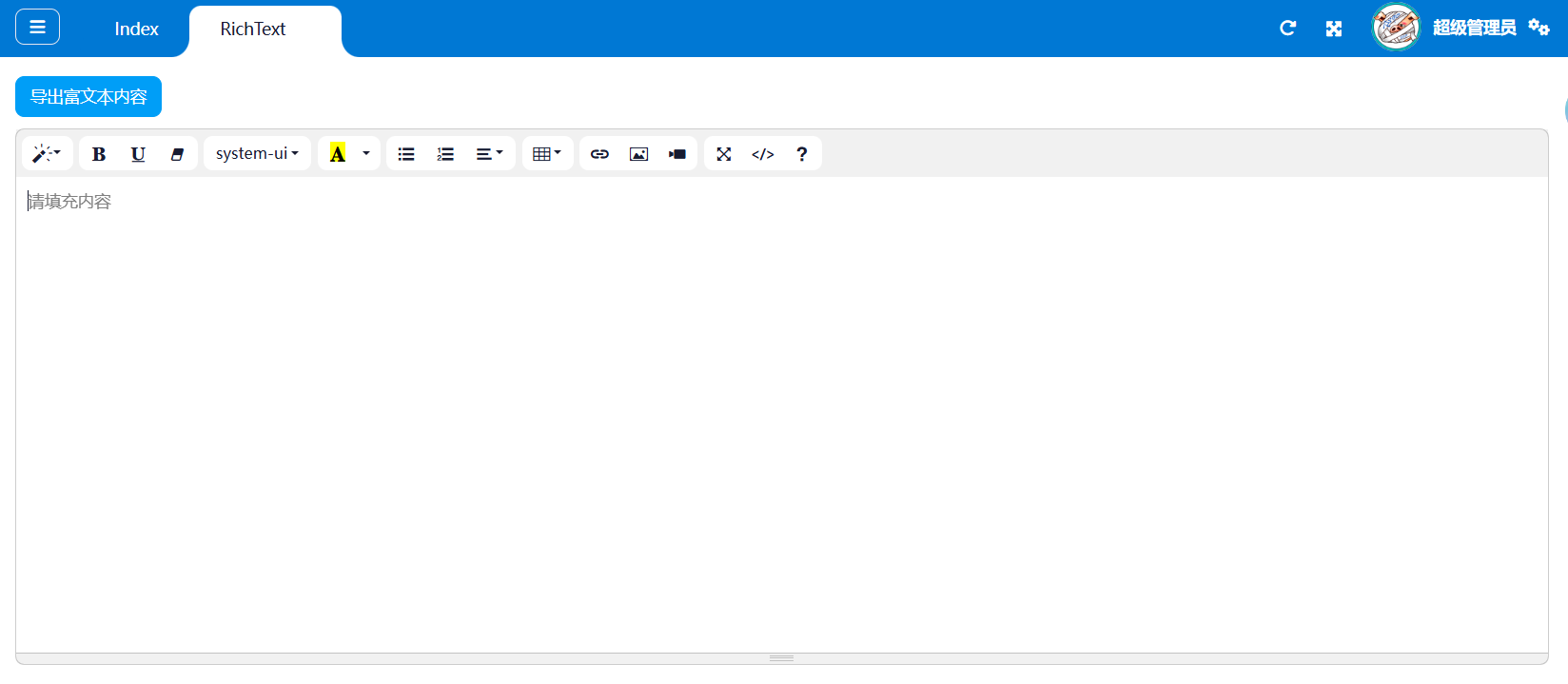This screenshot has width=1568, height=684.
Task: Open the hamburger sidebar menu
Action: tap(37, 27)
